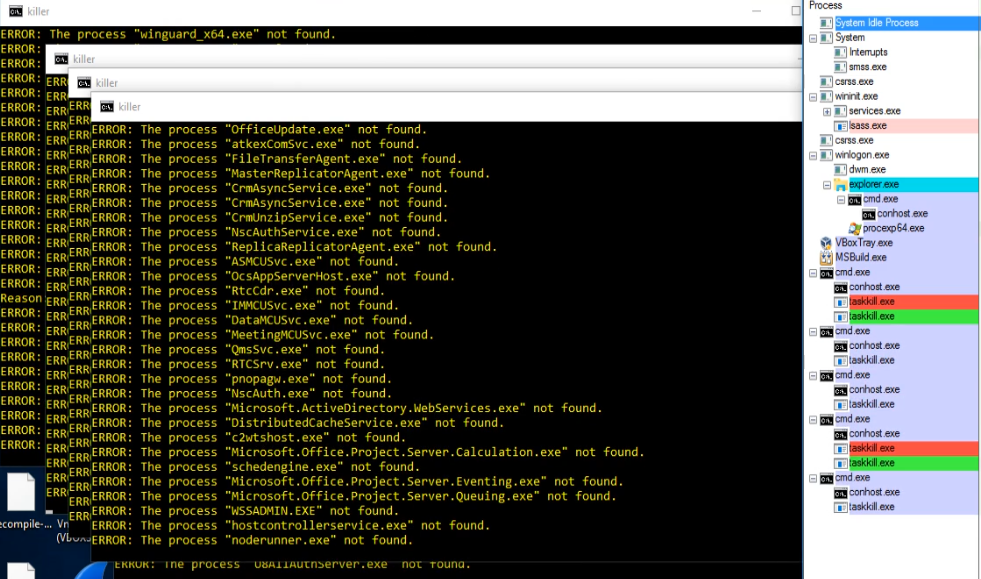Collapse cmd.exe node under explorer.exe
The width and height of the screenshot is (981, 579).
coord(841,200)
